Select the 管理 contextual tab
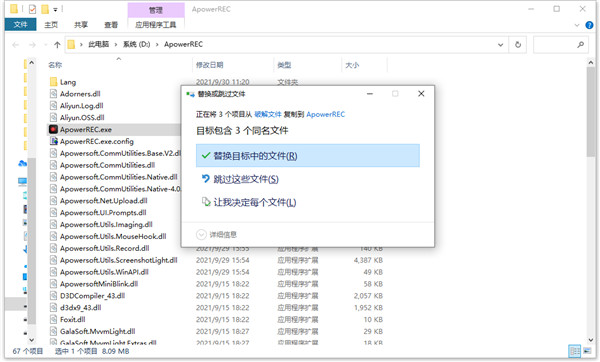 [x=156, y=10]
